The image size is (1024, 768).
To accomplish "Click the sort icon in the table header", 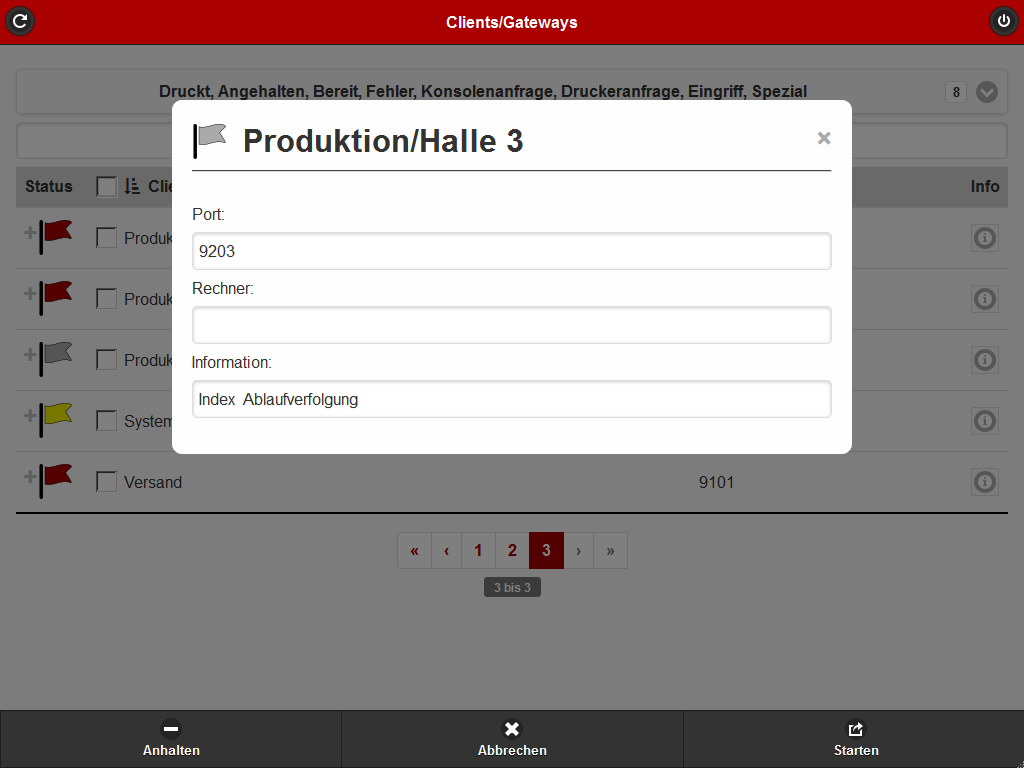I will pos(132,186).
